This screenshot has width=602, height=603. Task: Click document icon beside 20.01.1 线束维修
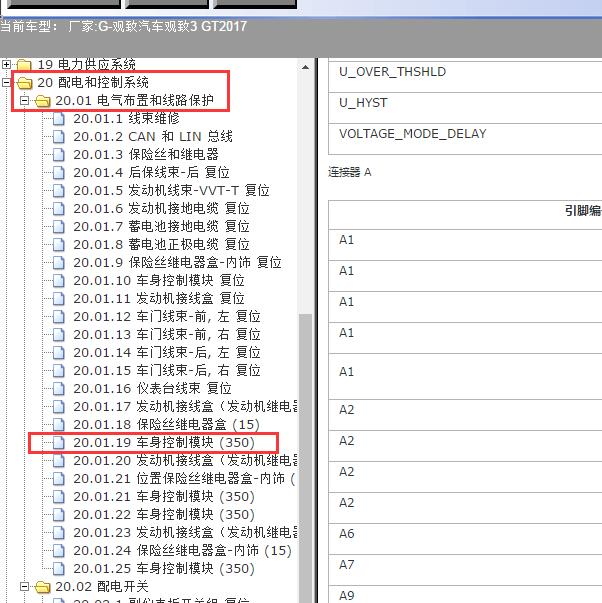(58, 118)
